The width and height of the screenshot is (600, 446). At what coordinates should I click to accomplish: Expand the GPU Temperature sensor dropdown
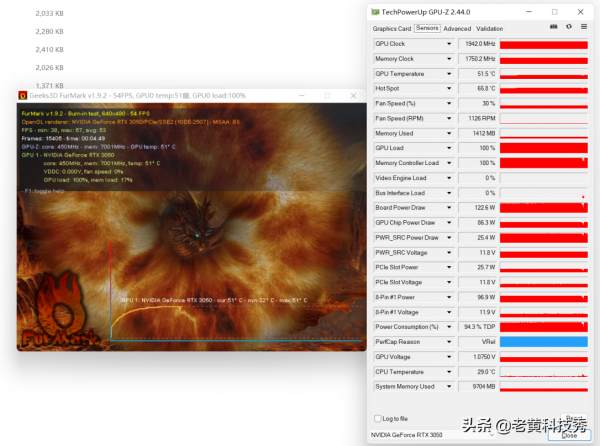click(x=449, y=74)
